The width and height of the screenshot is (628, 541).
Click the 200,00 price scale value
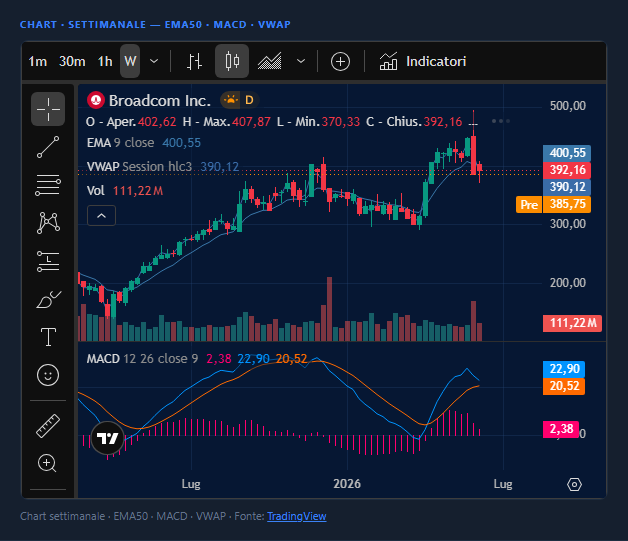tap(568, 283)
